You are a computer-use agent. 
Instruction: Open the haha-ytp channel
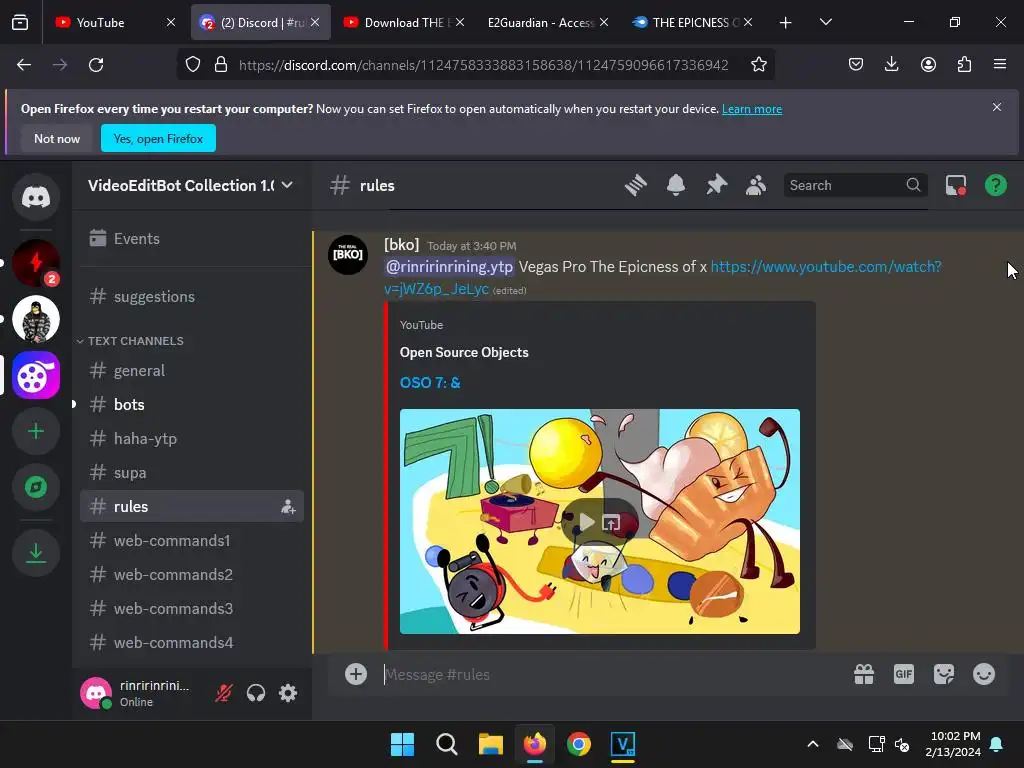click(x=192, y=439)
